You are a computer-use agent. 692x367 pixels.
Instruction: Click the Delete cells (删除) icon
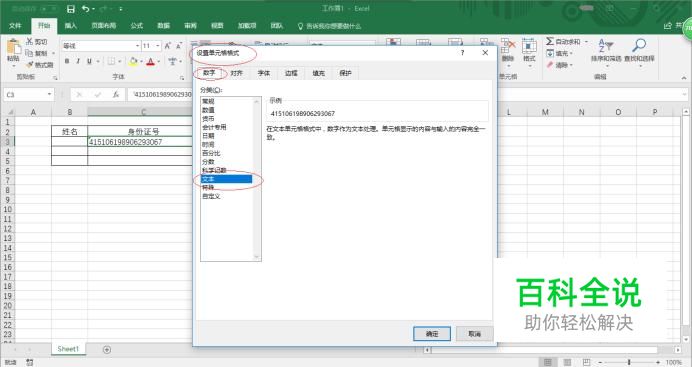coord(508,46)
